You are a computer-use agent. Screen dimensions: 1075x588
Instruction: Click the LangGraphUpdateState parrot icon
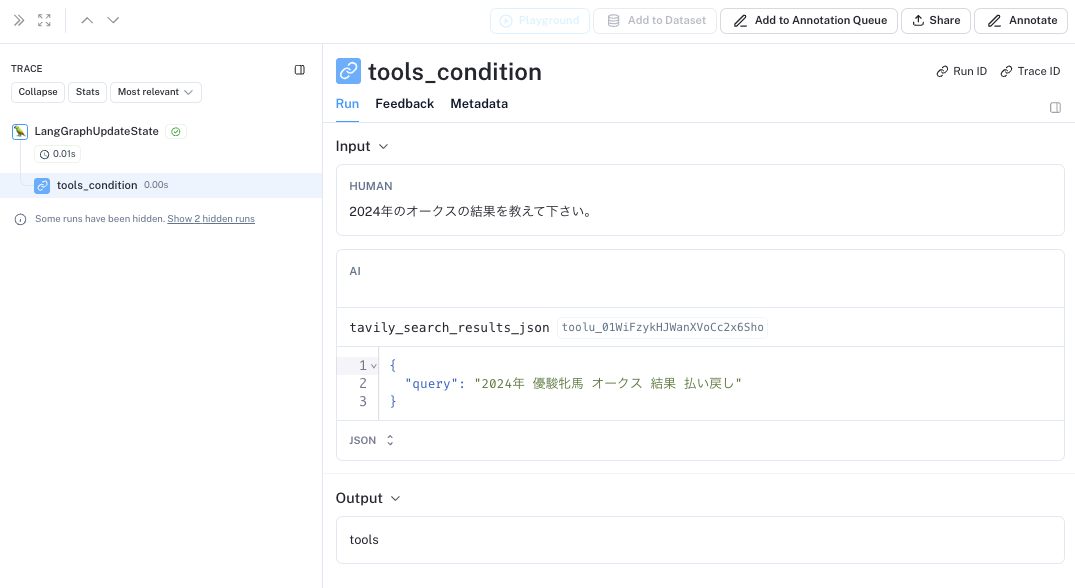[20, 132]
